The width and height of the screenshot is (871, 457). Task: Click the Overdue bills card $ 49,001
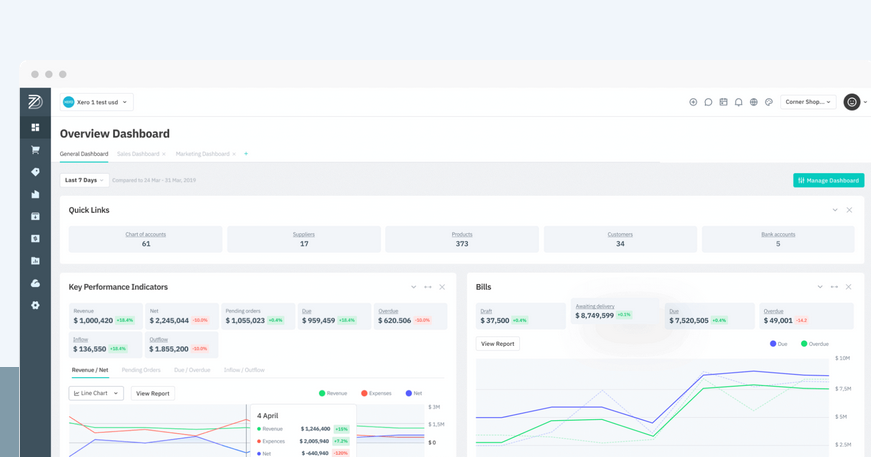[x=807, y=317]
